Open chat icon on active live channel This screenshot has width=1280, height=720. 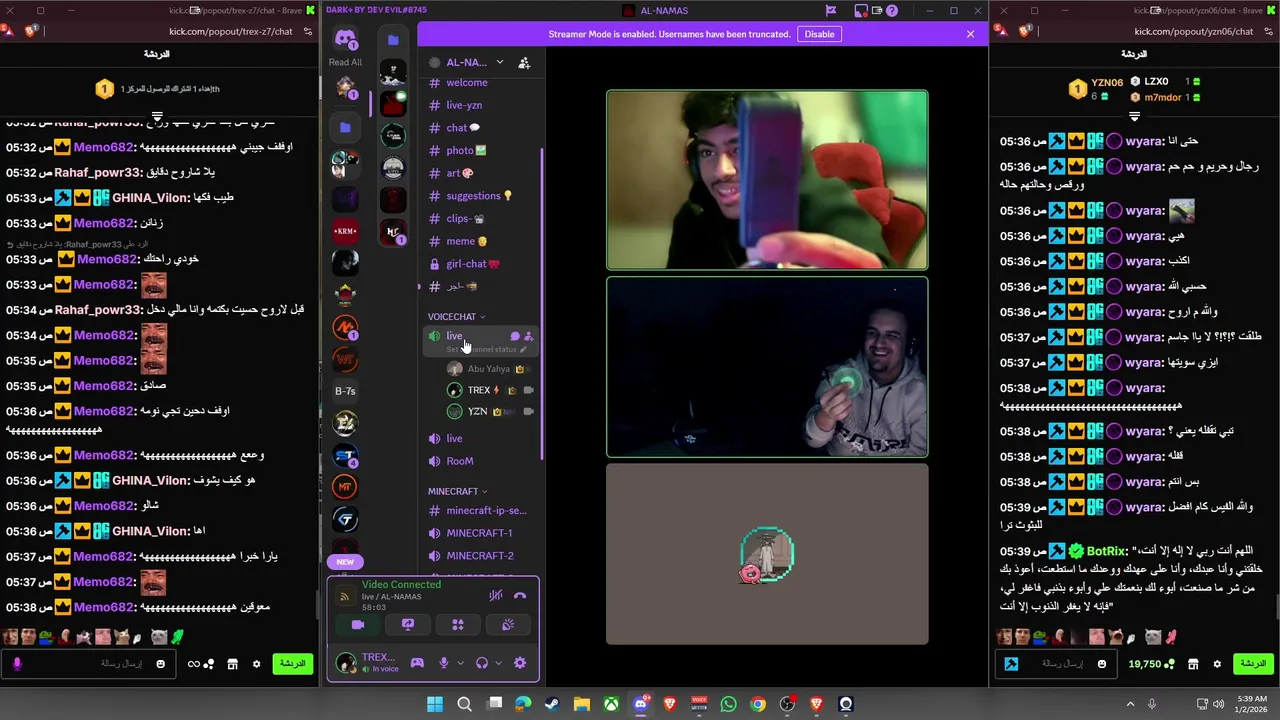coord(515,337)
